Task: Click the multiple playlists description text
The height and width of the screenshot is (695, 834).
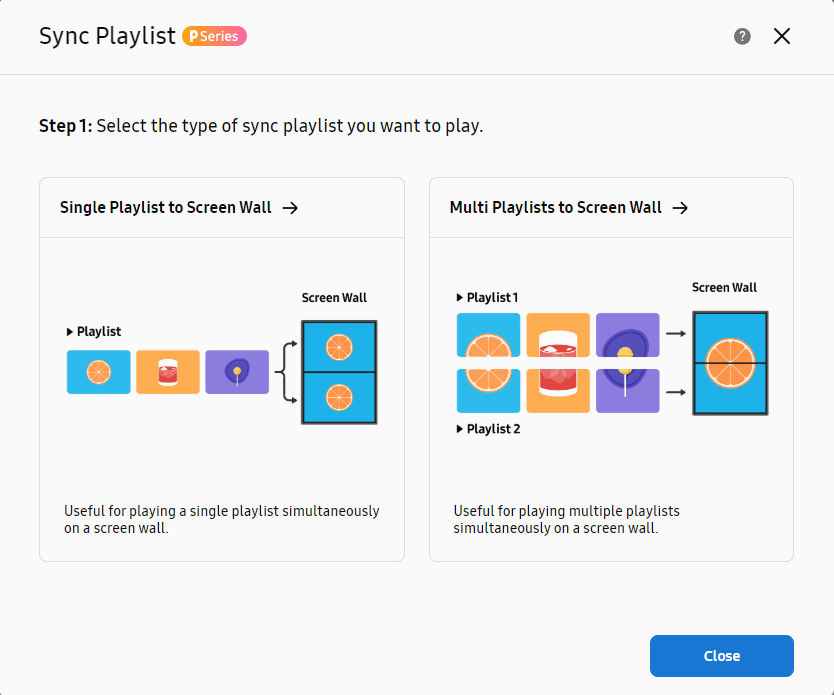Action: point(566,520)
